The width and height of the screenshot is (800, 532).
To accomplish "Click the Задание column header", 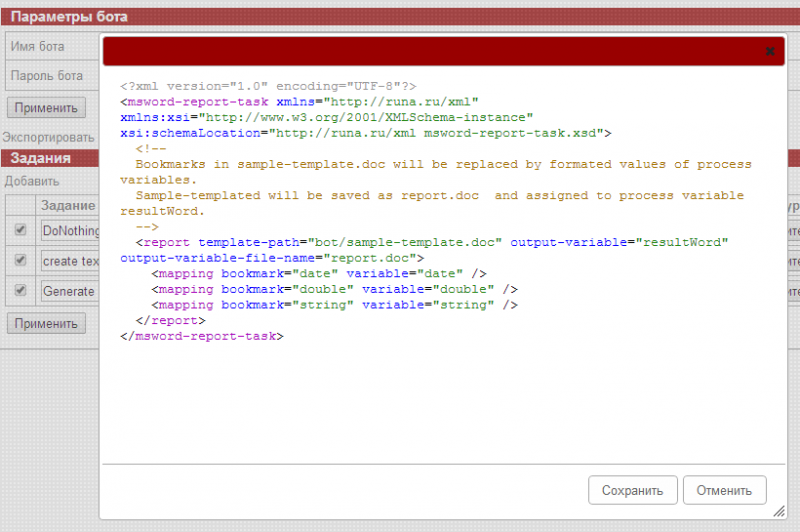I will (68, 206).
